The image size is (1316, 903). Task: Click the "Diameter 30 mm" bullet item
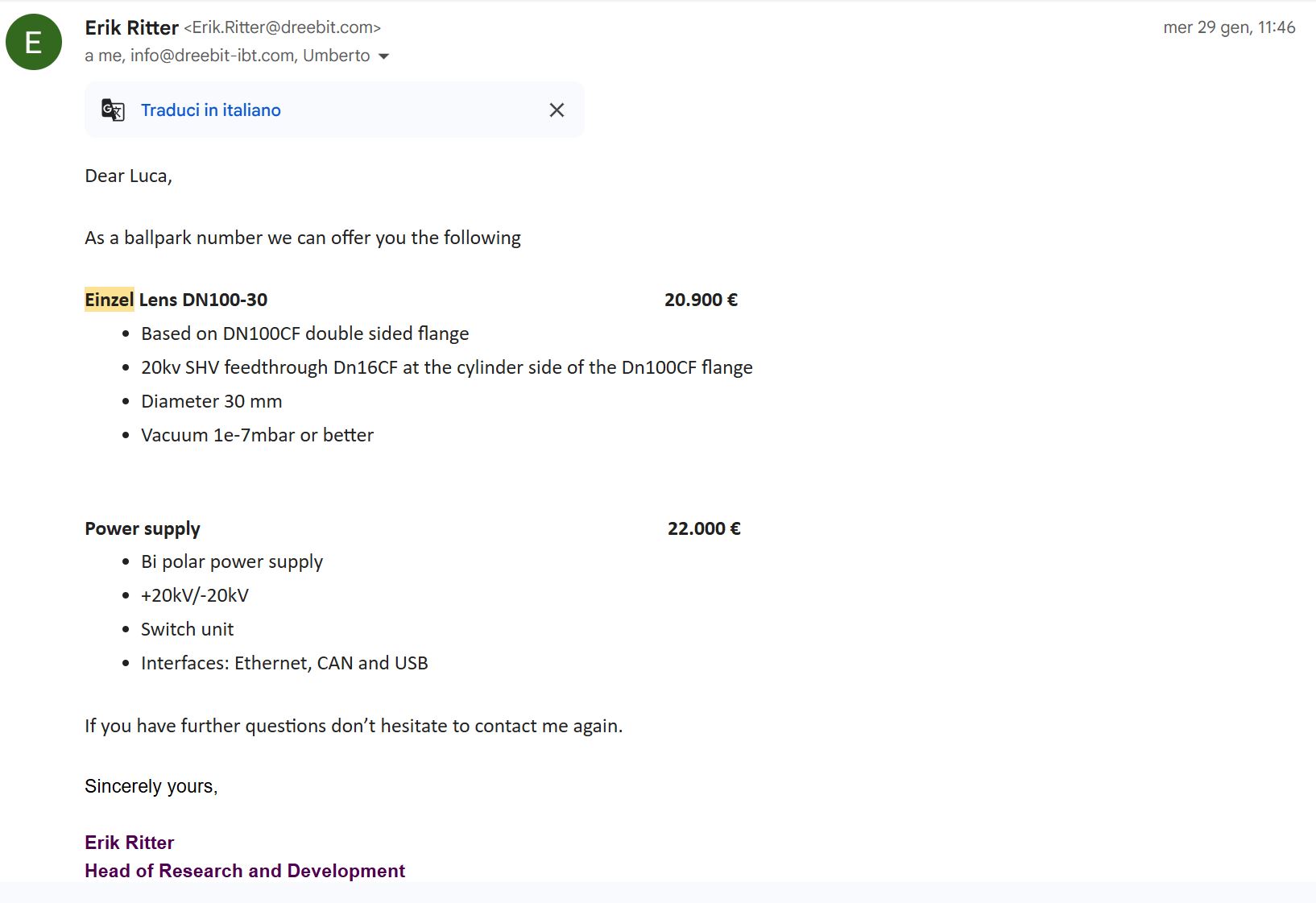tap(212, 401)
